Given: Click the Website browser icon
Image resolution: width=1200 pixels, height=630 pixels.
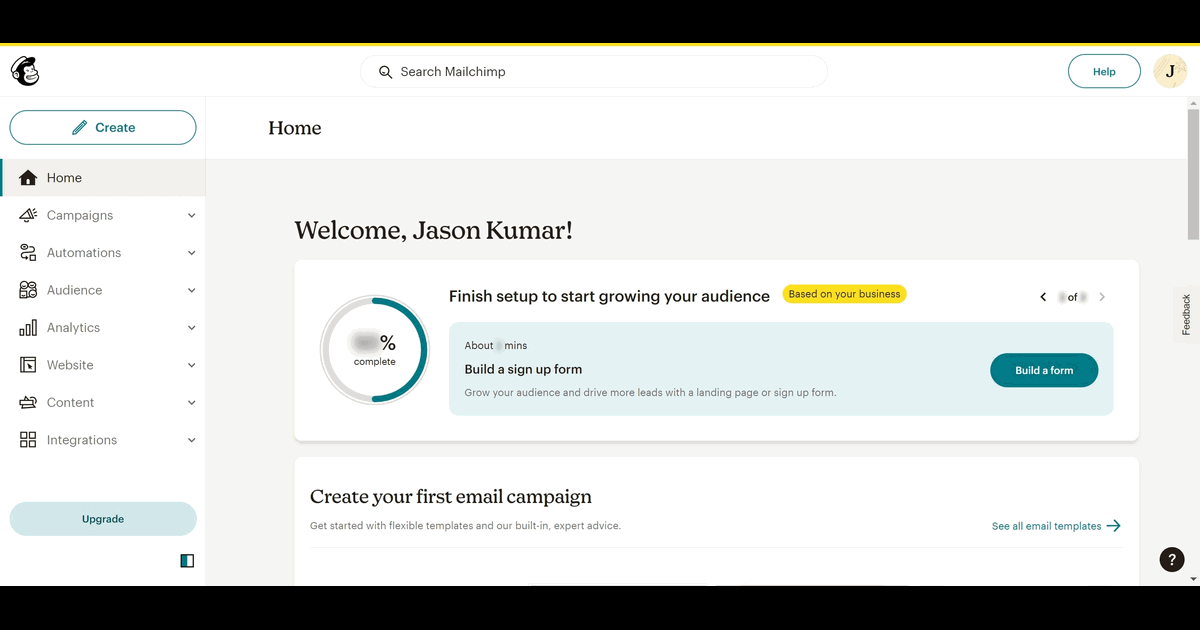Looking at the screenshot, I should [x=28, y=365].
